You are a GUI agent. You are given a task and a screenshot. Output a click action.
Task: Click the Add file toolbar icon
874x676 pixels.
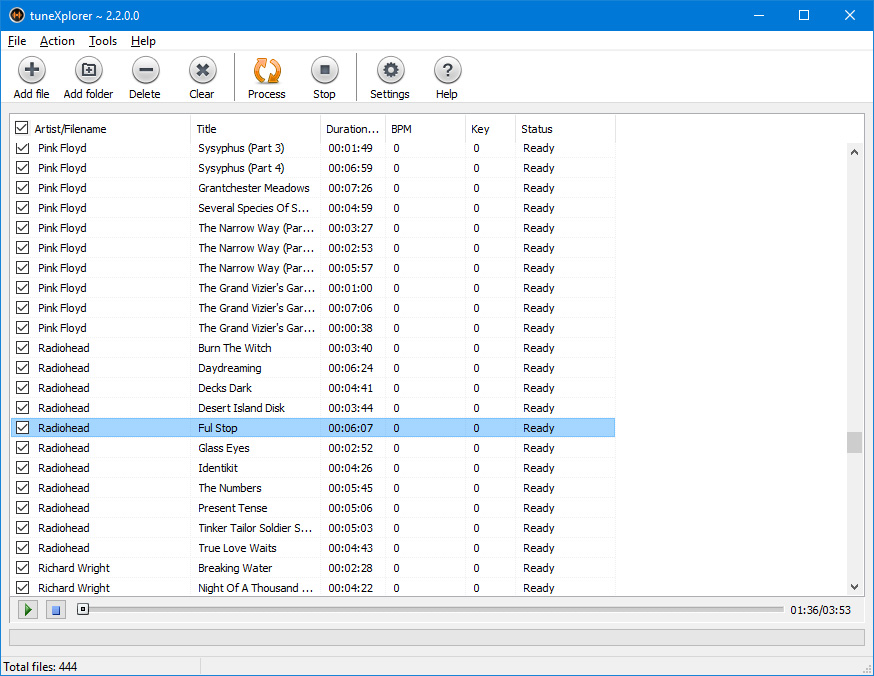point(31,71)
